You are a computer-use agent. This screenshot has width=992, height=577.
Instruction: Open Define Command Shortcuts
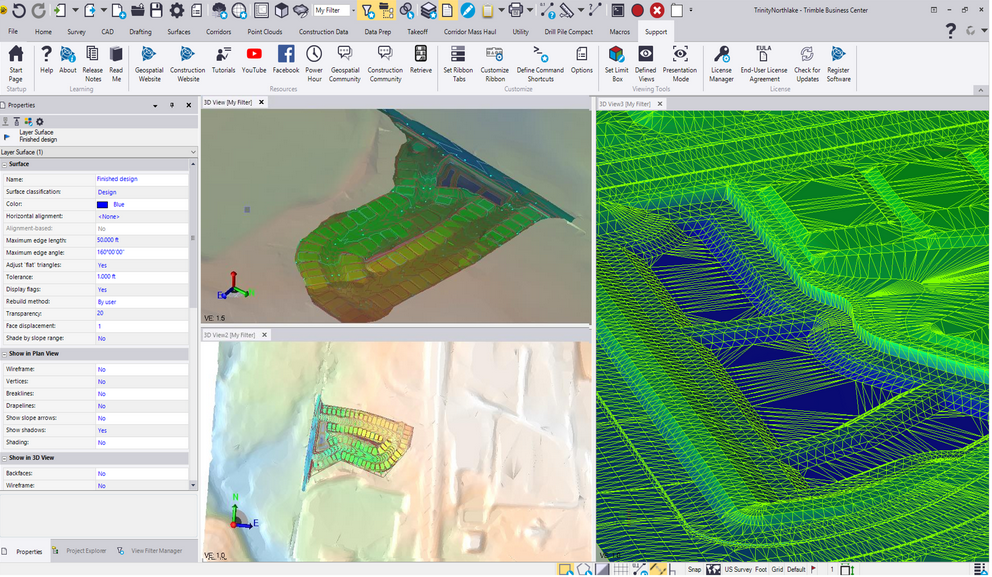540,64
